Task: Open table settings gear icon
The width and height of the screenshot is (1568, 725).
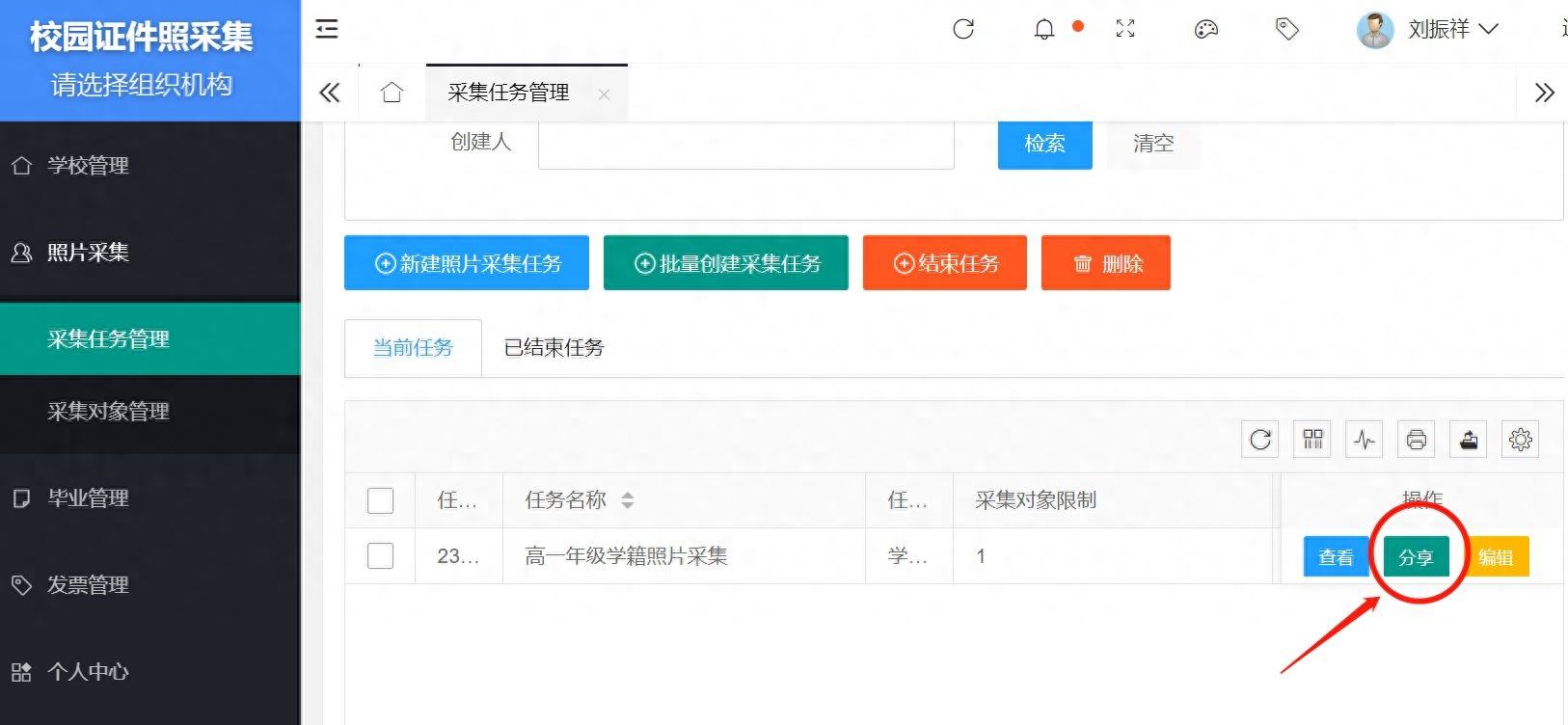Action: (1520, 440)
